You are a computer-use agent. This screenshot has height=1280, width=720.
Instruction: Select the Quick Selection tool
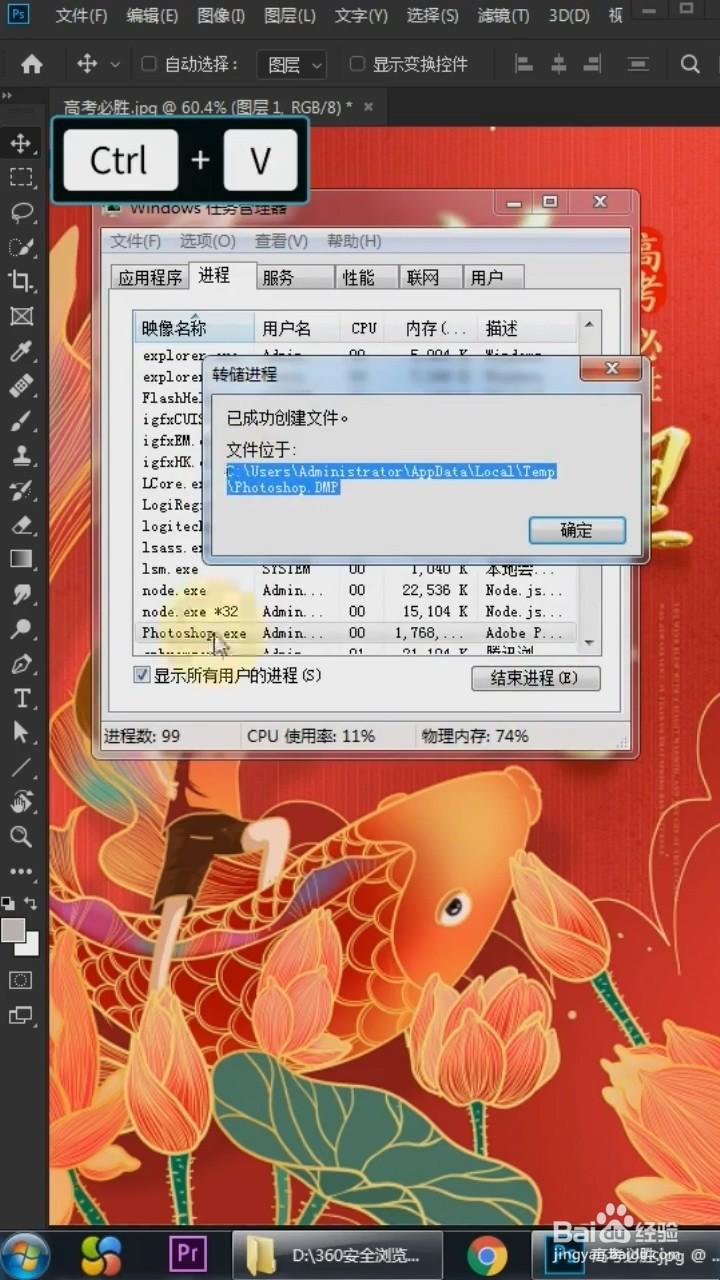tap(21, 247)
